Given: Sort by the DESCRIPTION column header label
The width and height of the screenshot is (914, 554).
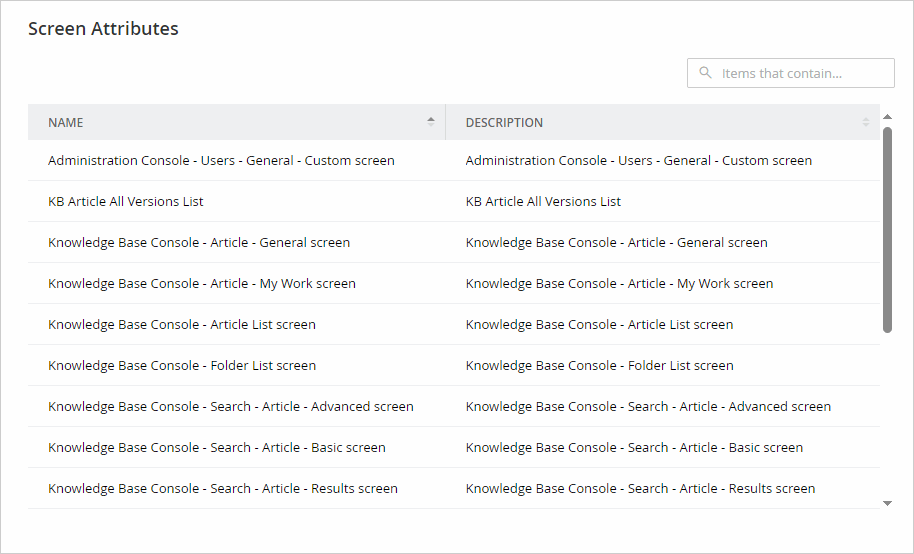Looking at the screenshot, I should point(504,123).
